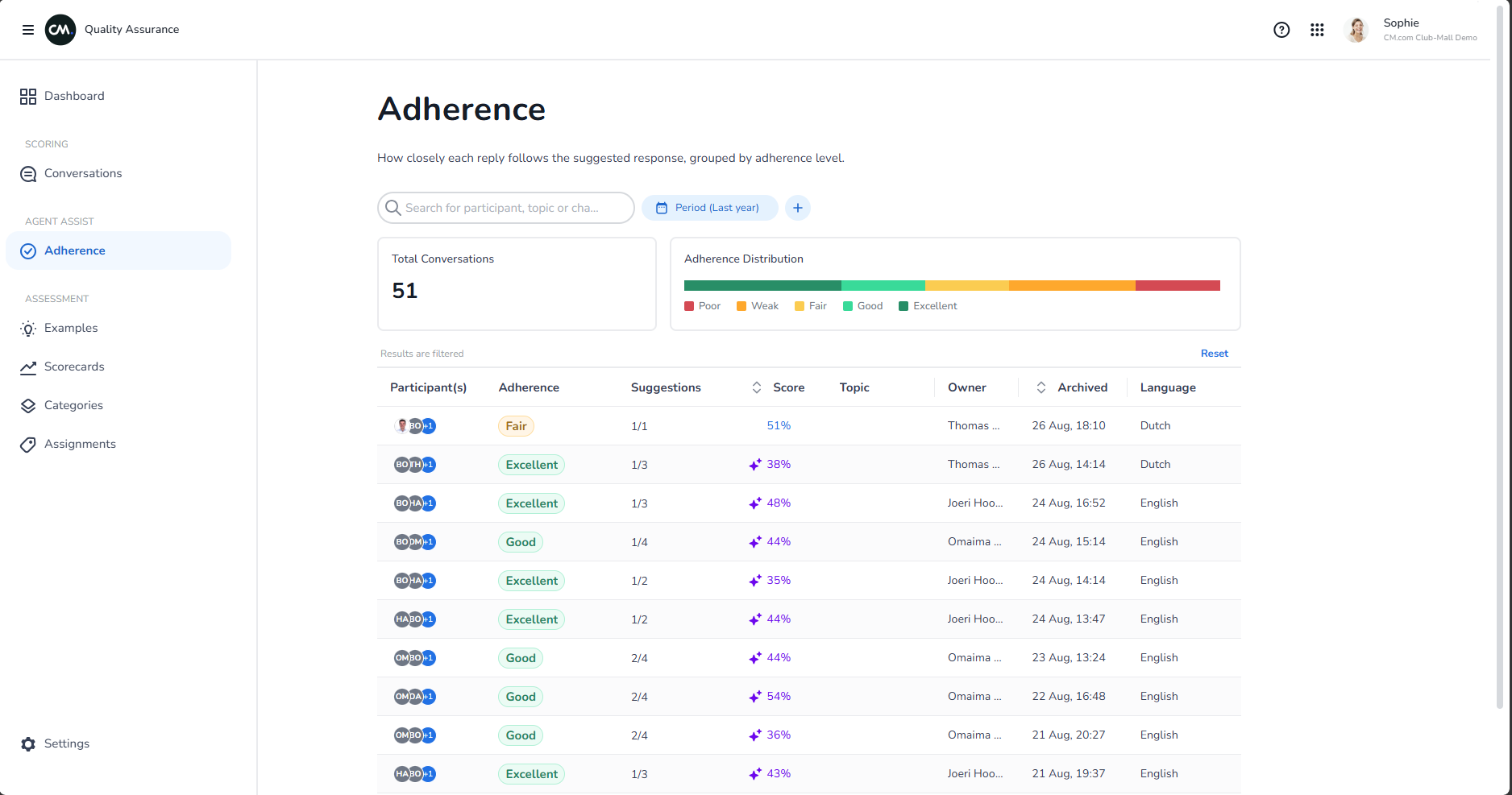This screenshot has width=1512, height=795.
Task: Click the Reset filters link
Action: 1214,354
